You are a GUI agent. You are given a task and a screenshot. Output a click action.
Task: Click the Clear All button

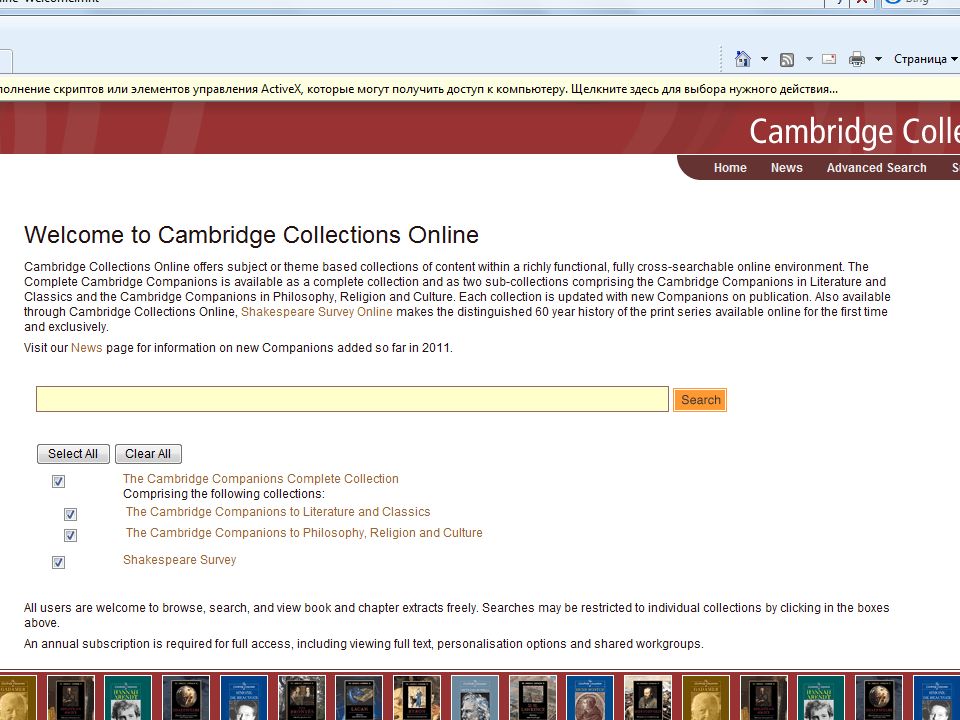pyautogui.click(x=148, y=454)
